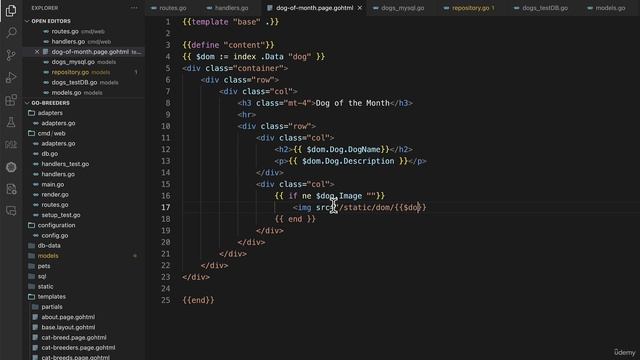Open db.go in cmd/web
Image resolution: width=640 pixels, height=360 pixels.
49,154
